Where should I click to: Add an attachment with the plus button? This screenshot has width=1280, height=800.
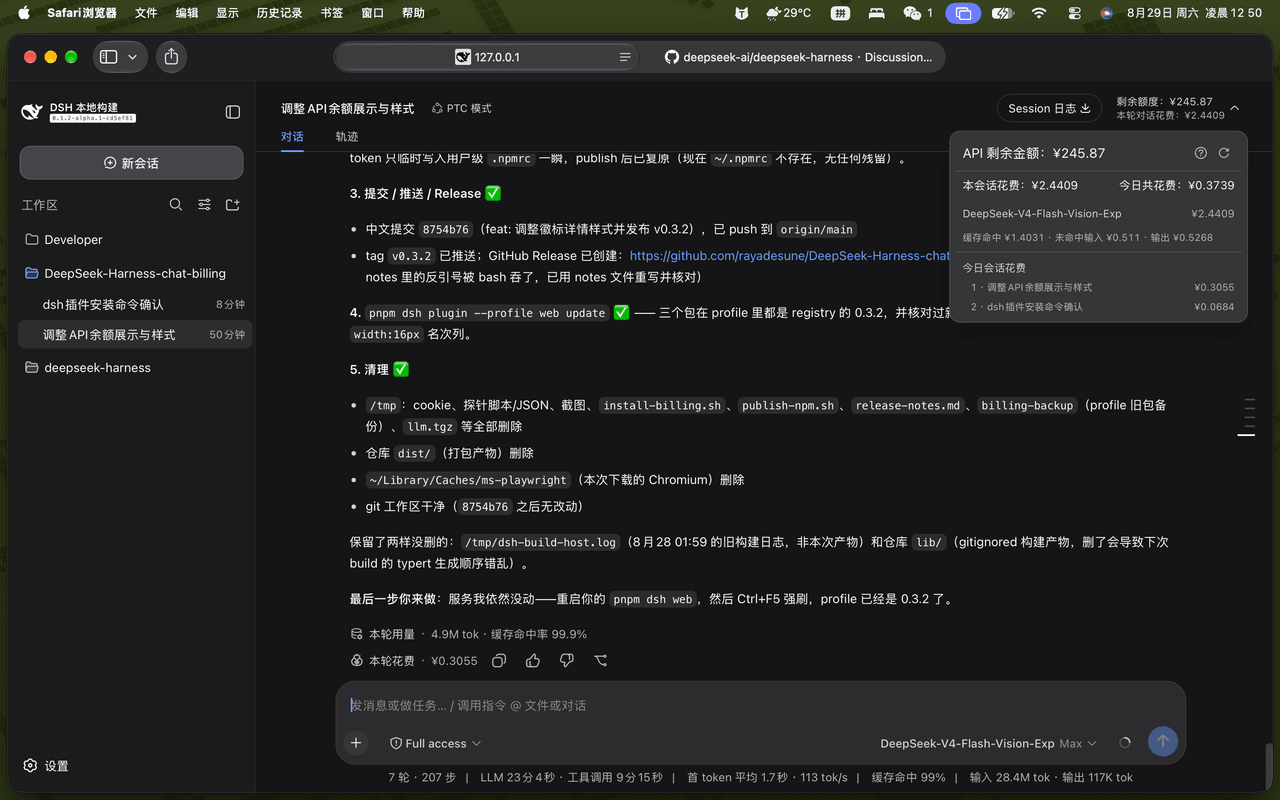click(x=356, y=743)
